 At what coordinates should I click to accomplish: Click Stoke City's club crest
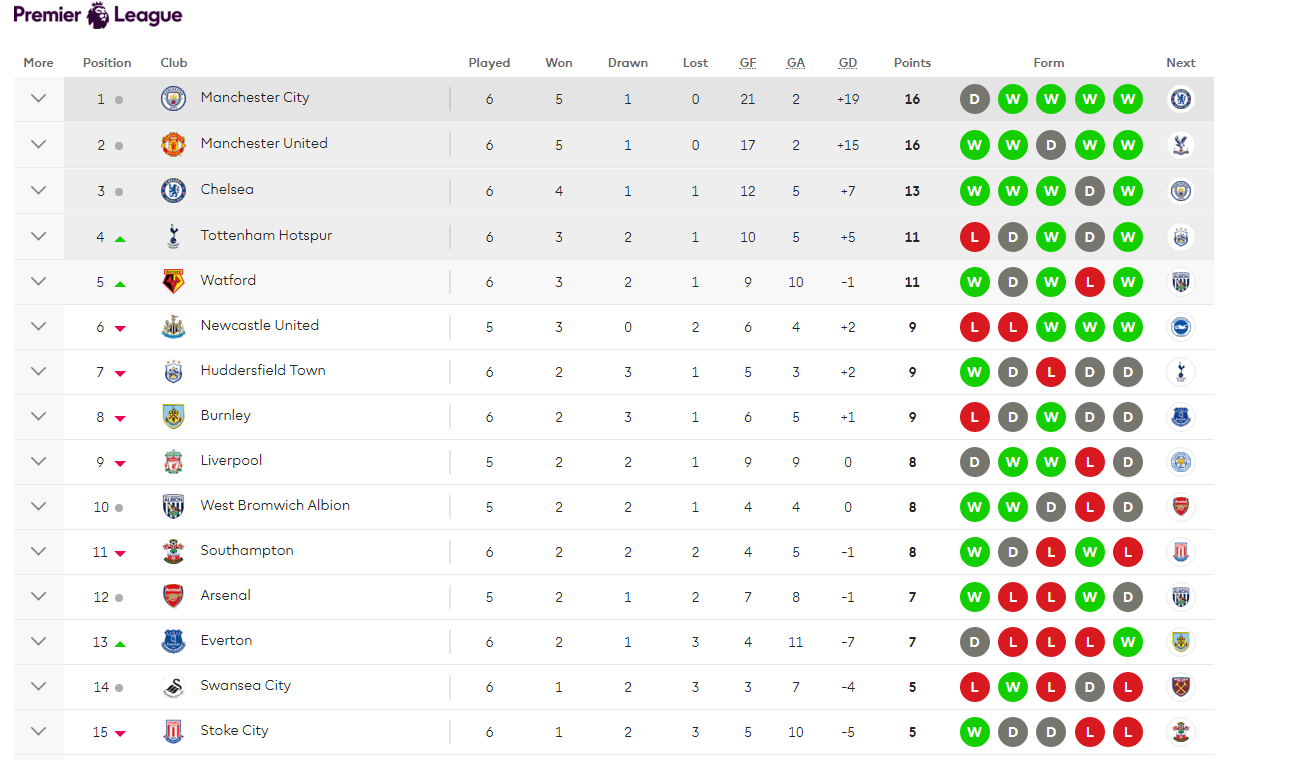[x=174, y=732]
